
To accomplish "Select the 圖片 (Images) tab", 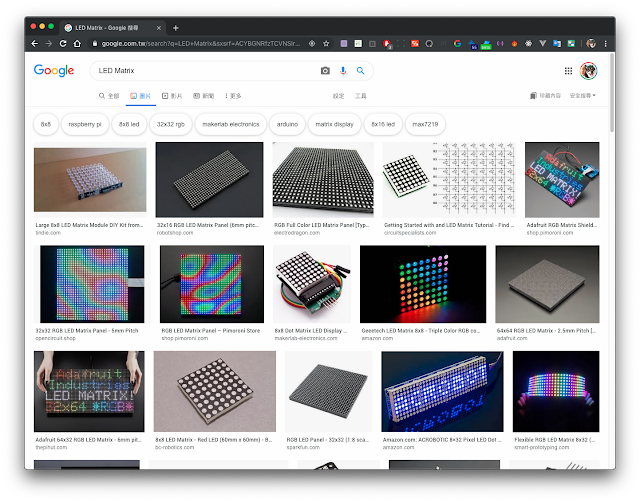I will [141, 96].
